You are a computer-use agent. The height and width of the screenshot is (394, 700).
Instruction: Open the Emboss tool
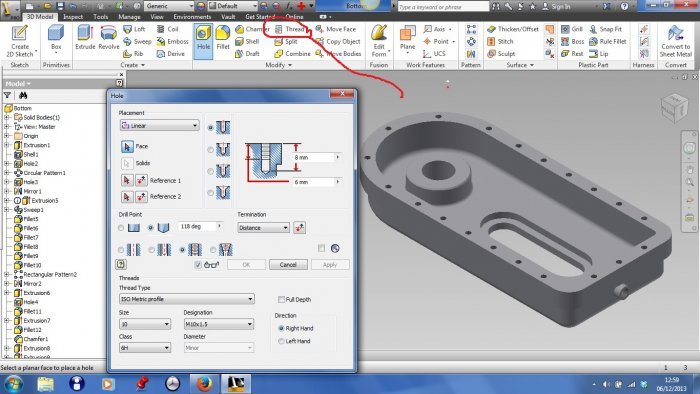pos(172,41)
